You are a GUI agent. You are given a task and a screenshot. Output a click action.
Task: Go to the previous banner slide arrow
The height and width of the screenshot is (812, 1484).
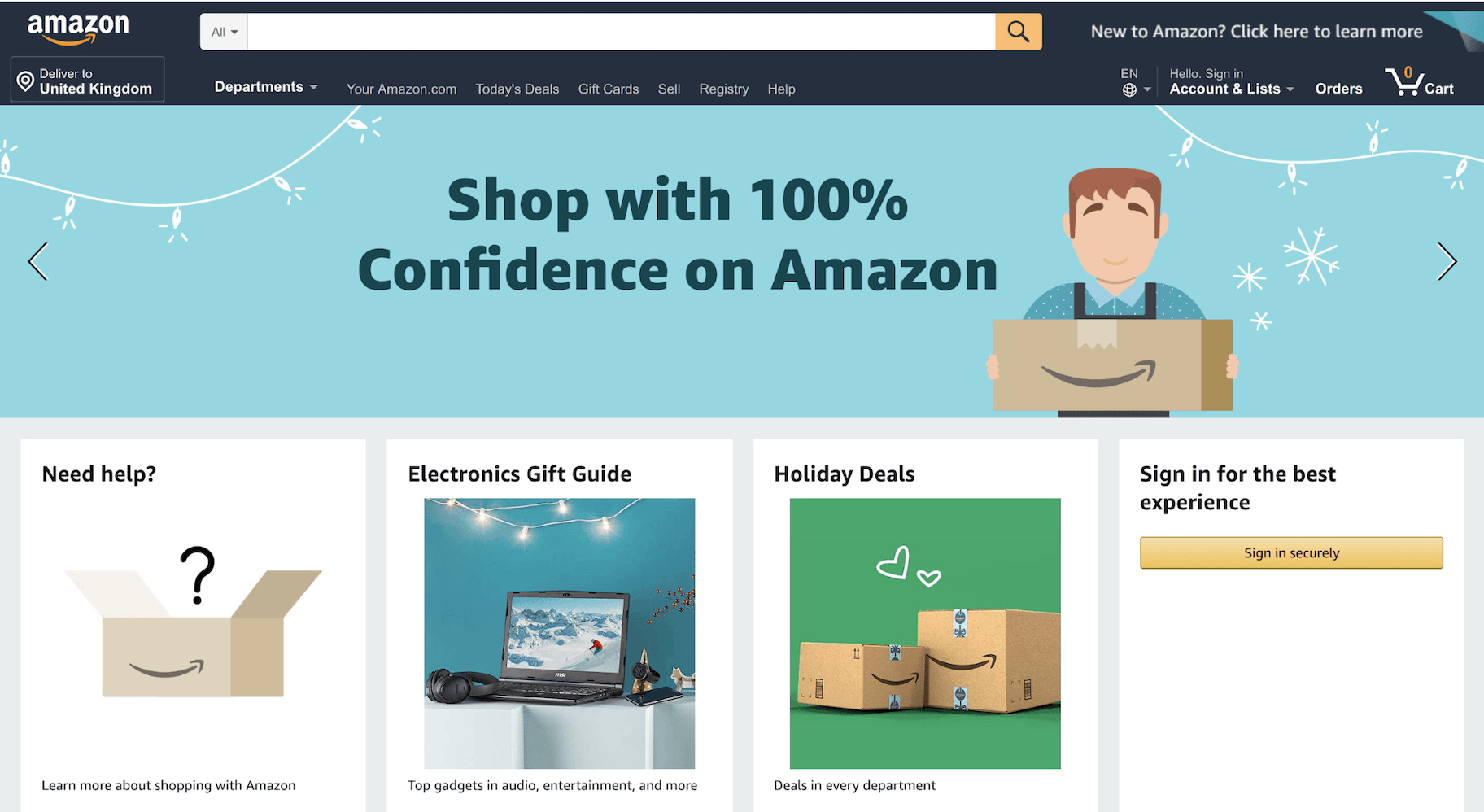pos(38,261)
